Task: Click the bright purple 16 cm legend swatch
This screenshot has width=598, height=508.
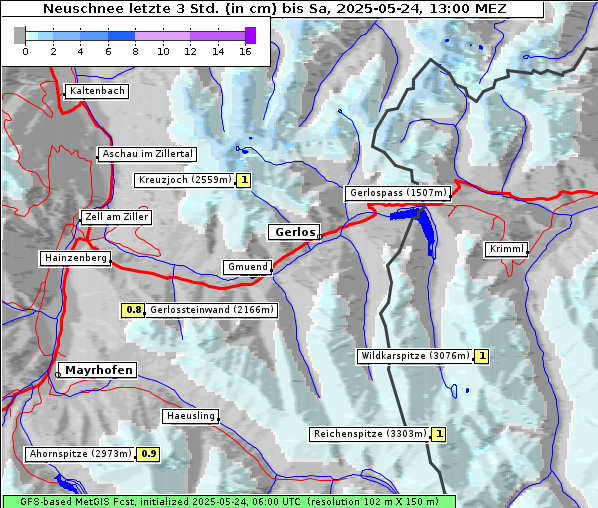Action: point(250,35)
